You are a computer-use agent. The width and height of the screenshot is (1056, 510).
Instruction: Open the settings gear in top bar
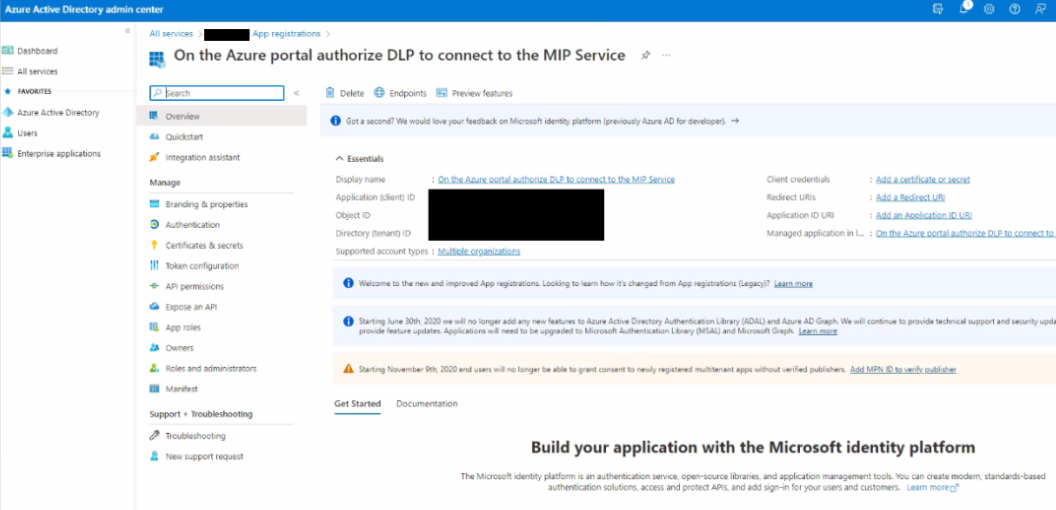pos(989,9)
